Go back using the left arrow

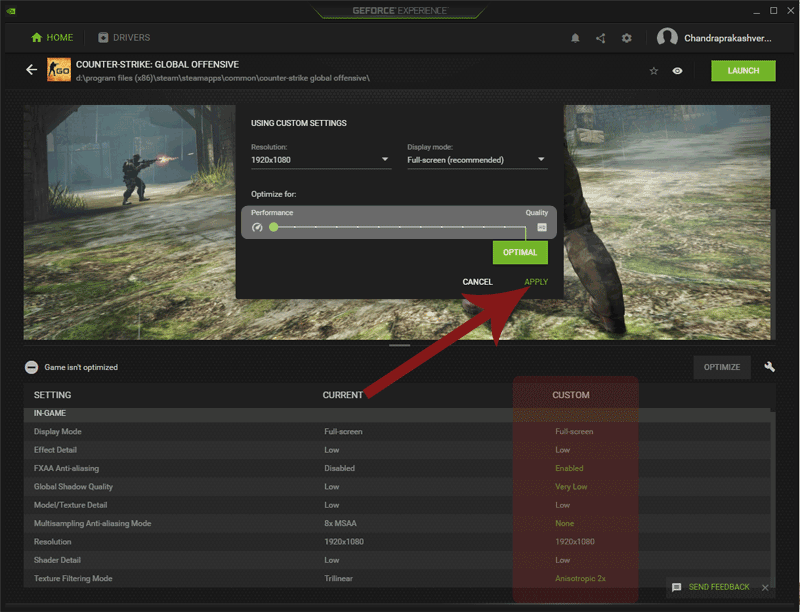(x=32, y=70)
